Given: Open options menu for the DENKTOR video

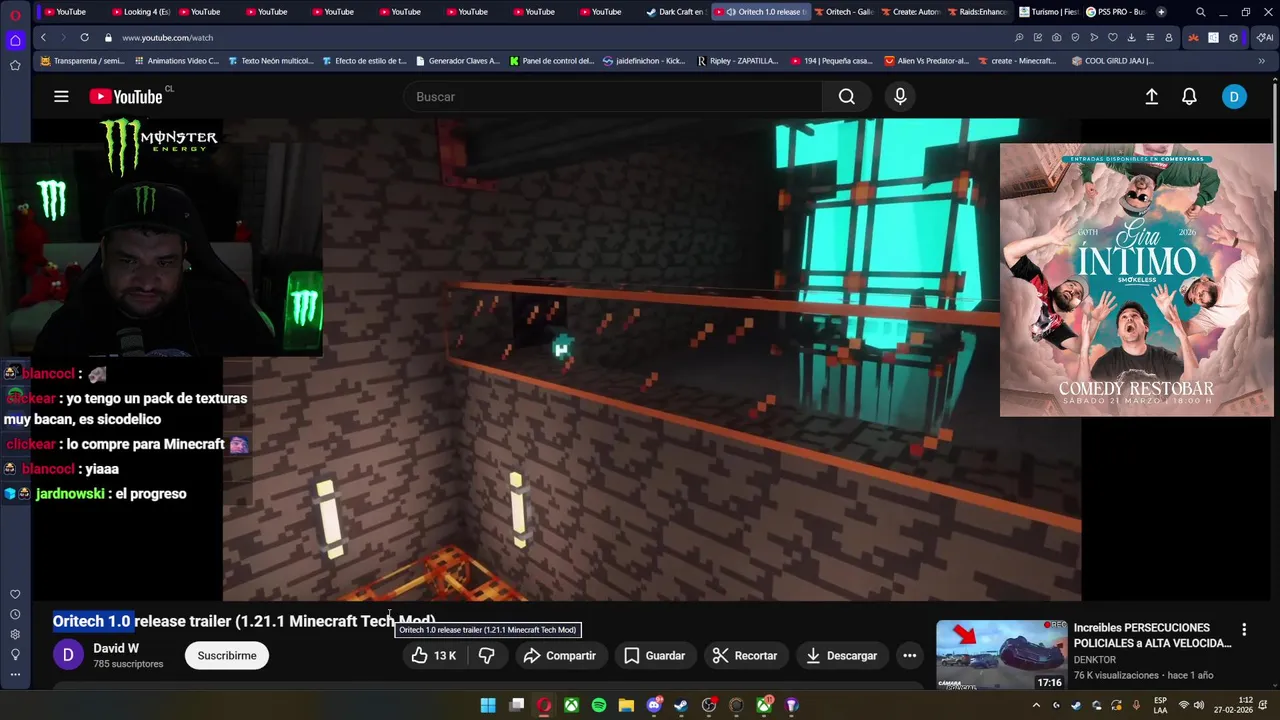Looking at the screenshot, I should click(1244, 630).
